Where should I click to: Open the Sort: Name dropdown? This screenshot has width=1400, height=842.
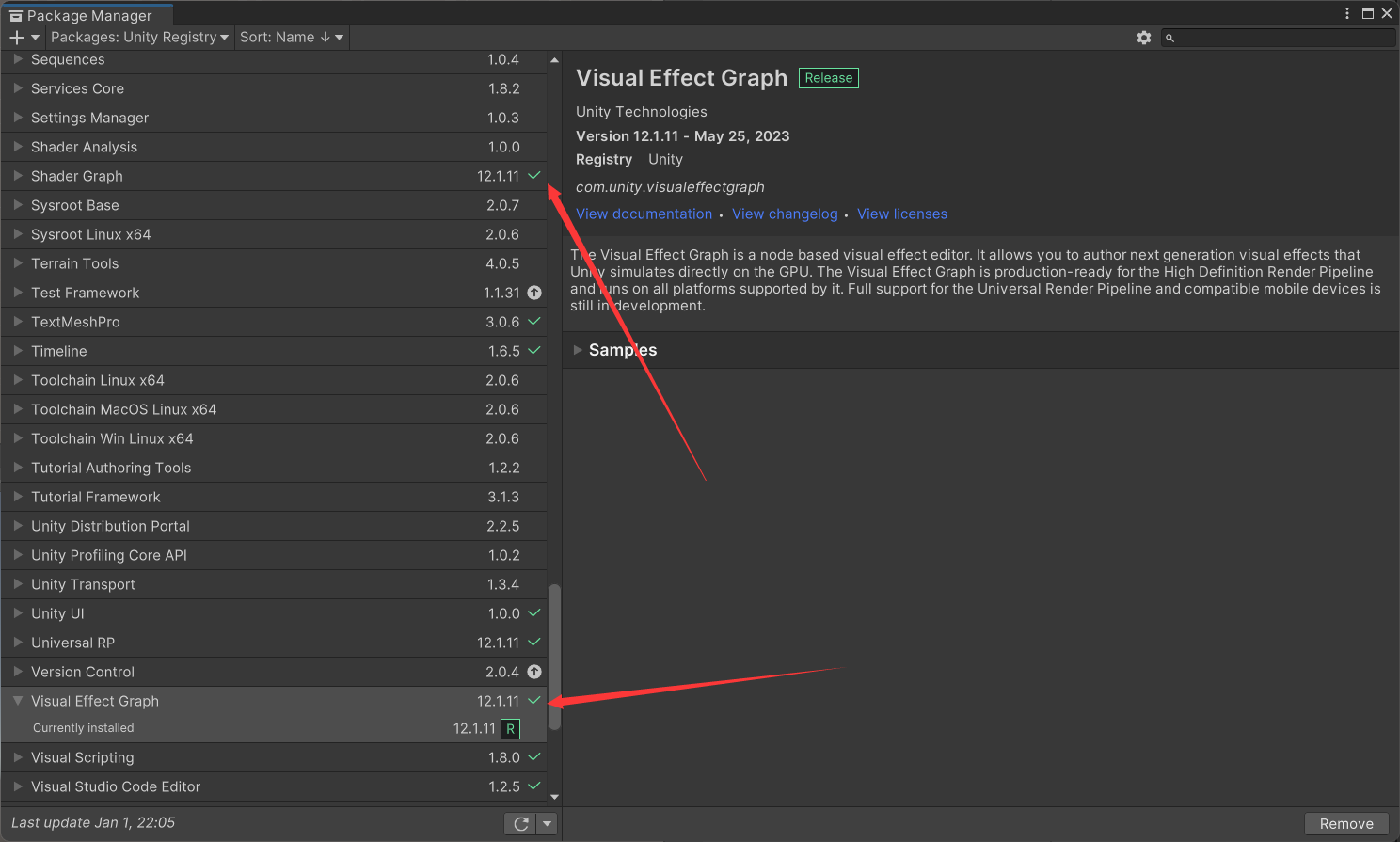click(x=292, y=38)
